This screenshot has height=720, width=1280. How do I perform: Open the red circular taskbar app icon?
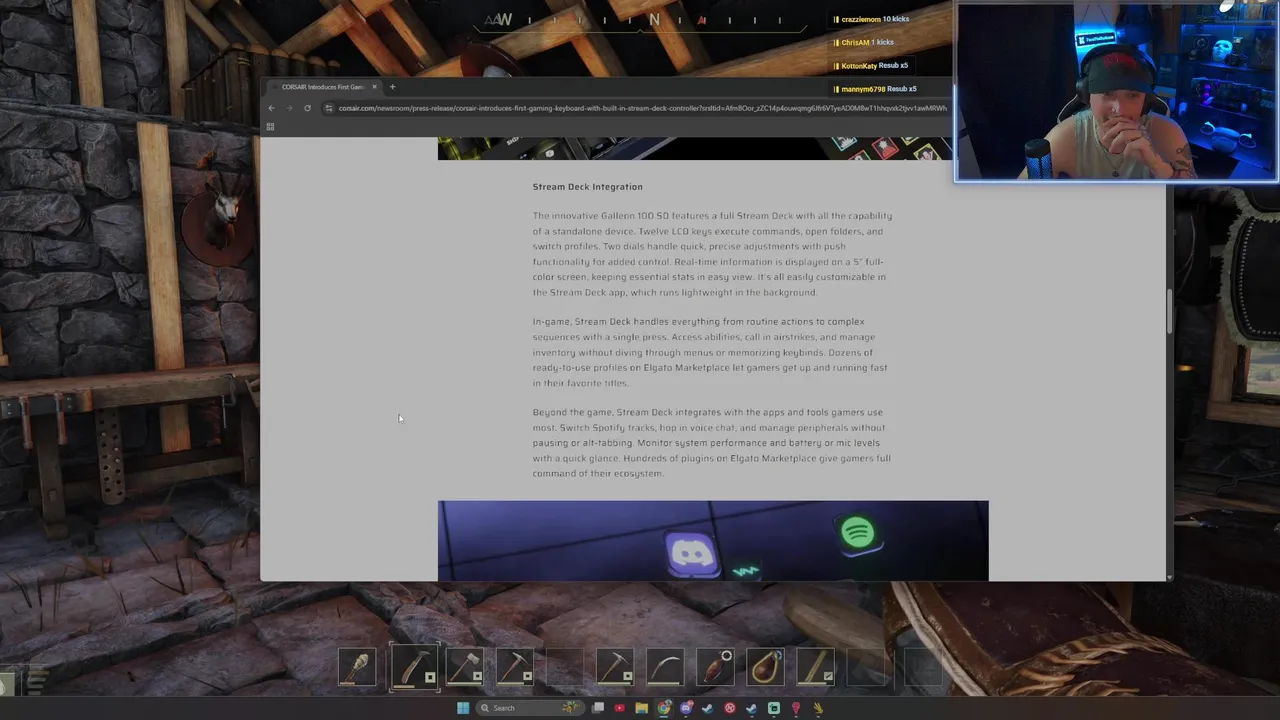(x=730, y=708)
